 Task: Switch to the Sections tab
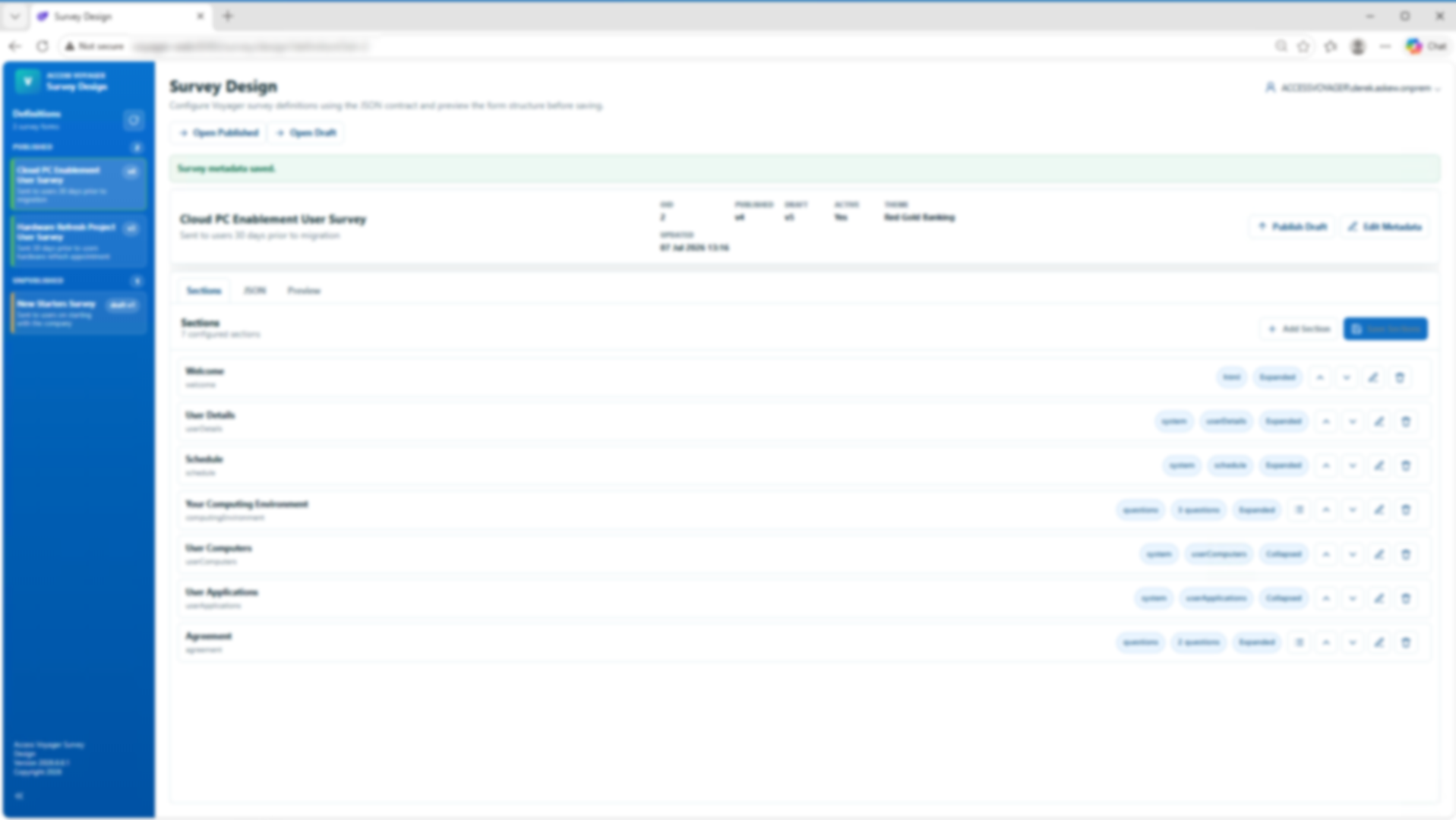(x=204, y=291)
